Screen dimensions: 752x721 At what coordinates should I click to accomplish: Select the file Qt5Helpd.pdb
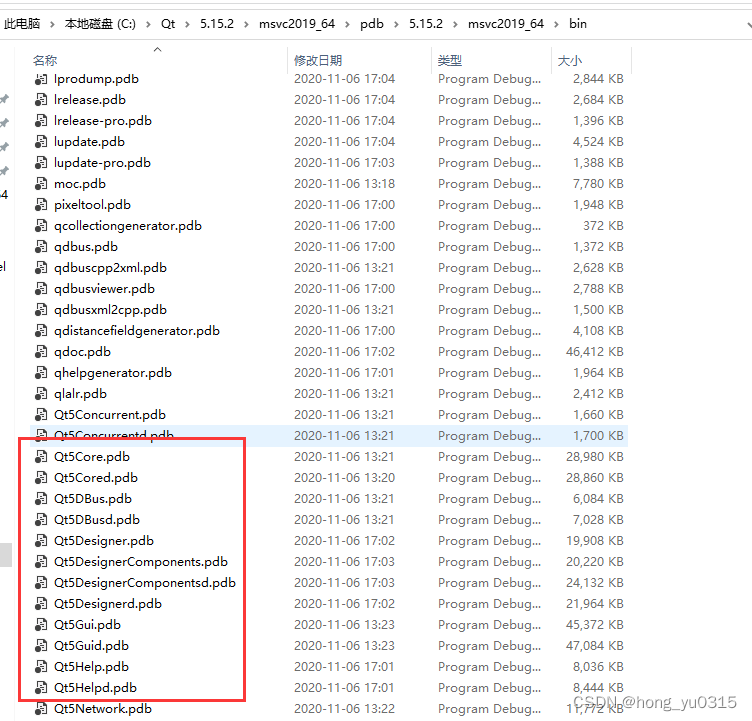pos(95,688)
